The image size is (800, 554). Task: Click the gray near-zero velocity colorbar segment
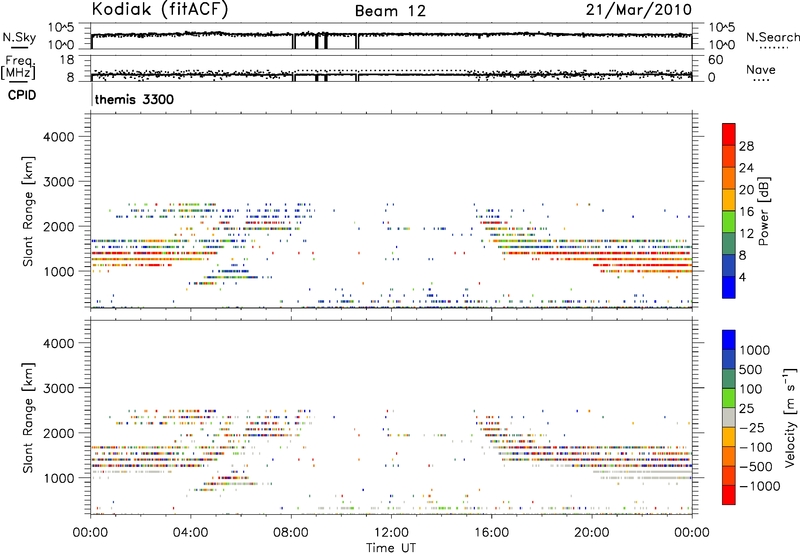(x=729, y=417)
